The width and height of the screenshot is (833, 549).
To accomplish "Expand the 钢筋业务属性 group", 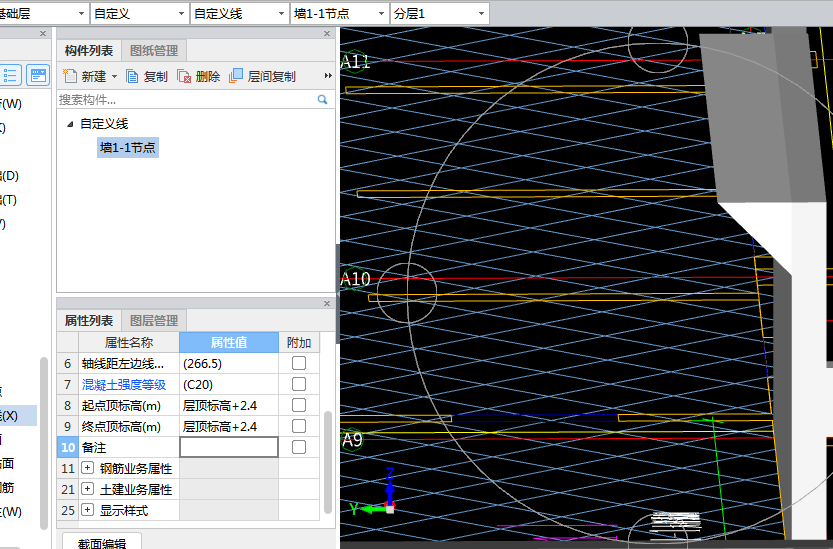I will click(x=88, y=468).
